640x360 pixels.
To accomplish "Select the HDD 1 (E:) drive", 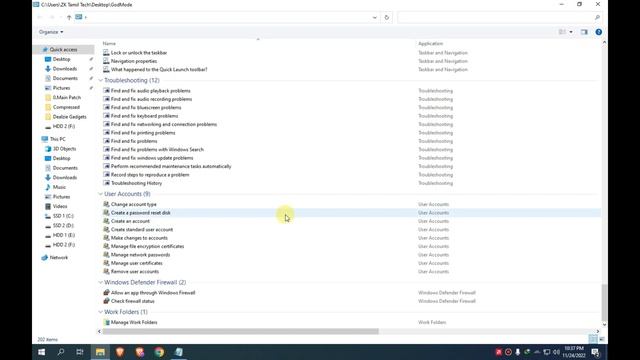I will click(x=63, y=235).
